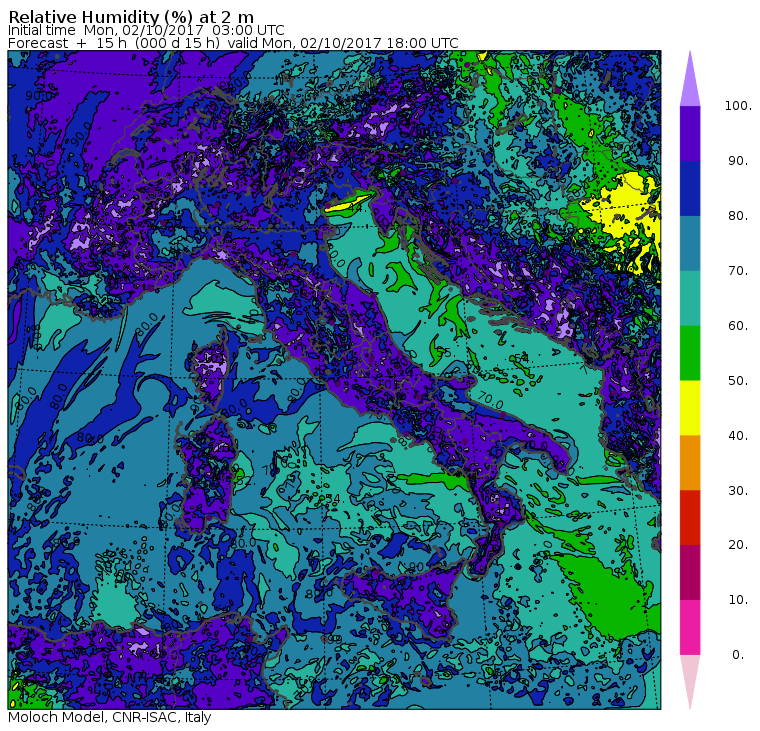Click the "Forecast + 15 h" validity line
Screen dimensions: 760x731
pyautogui.click(x=233, y=43)
